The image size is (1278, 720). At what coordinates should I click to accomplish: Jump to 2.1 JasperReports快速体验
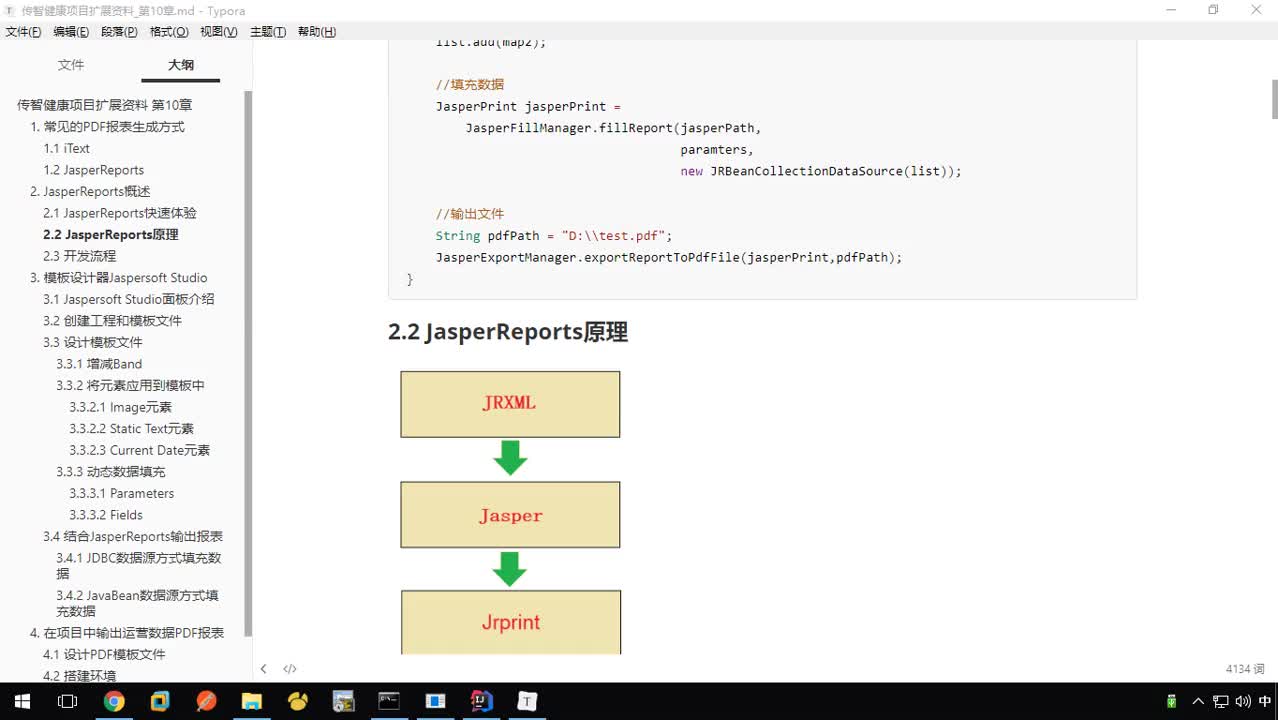click(x=120, y=213)
